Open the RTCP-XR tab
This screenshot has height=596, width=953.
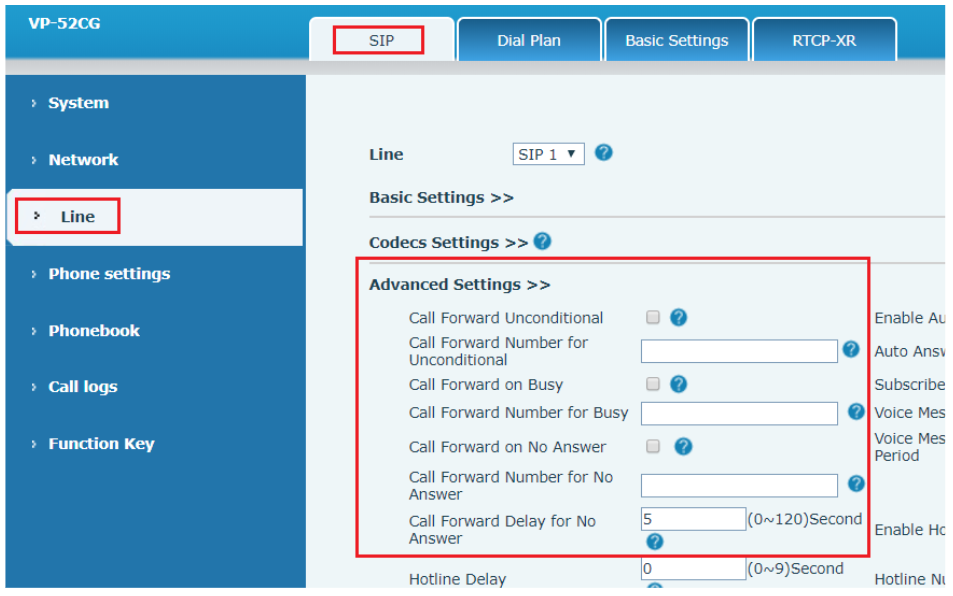(x=824, y=41)
